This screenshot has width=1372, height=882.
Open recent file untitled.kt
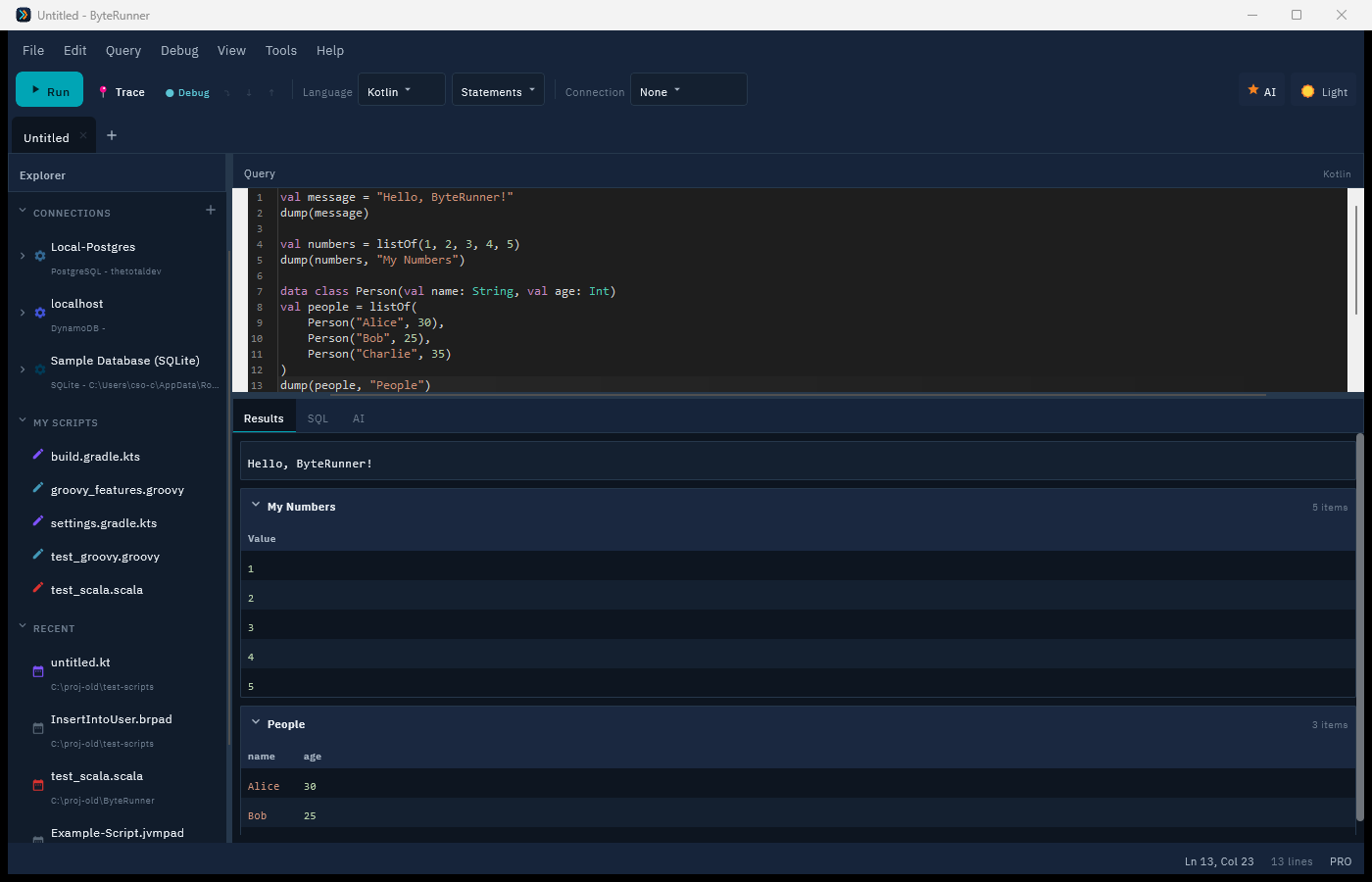[80, 662]
